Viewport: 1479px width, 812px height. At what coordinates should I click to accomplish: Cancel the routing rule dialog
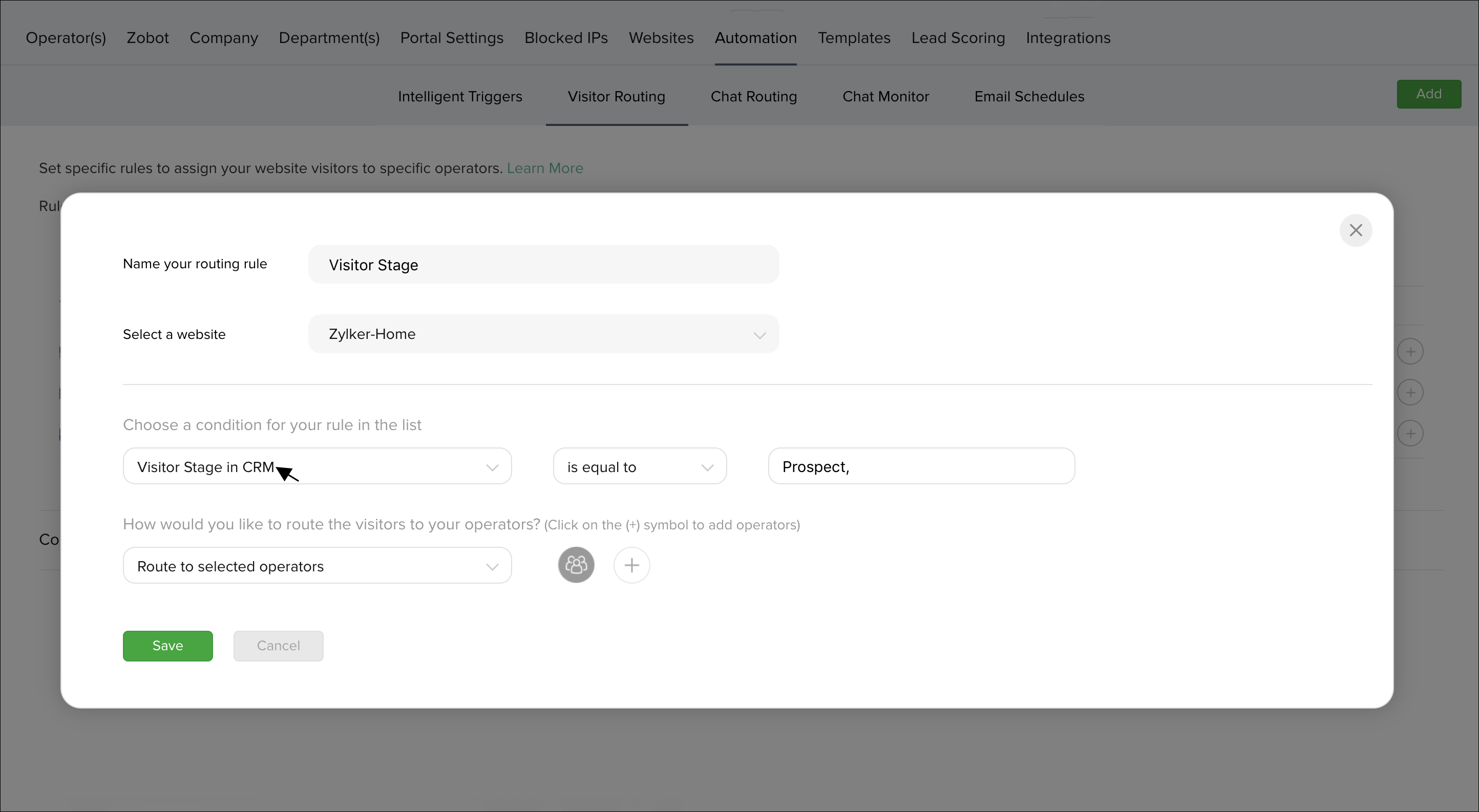click(x=278, y=646)
